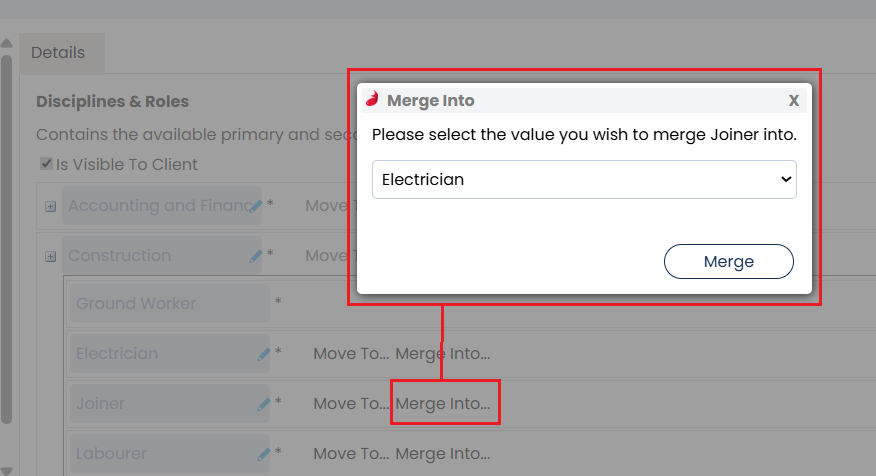This screenshot has height=476, width=876.
Task: Expand the Accounting and Finance tree node
Action: (x=50, y=206)
